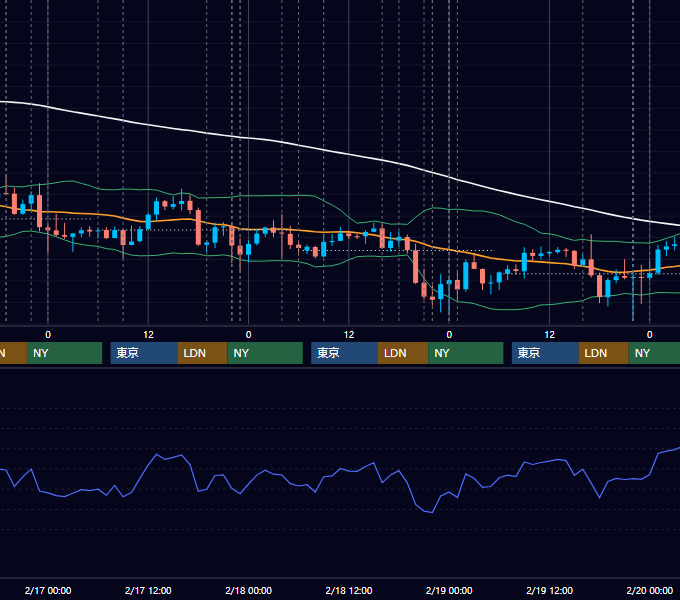Click the 2/17 00:00 time axis label
Viewport: 680px width, 600px height.
coord(48,590)
